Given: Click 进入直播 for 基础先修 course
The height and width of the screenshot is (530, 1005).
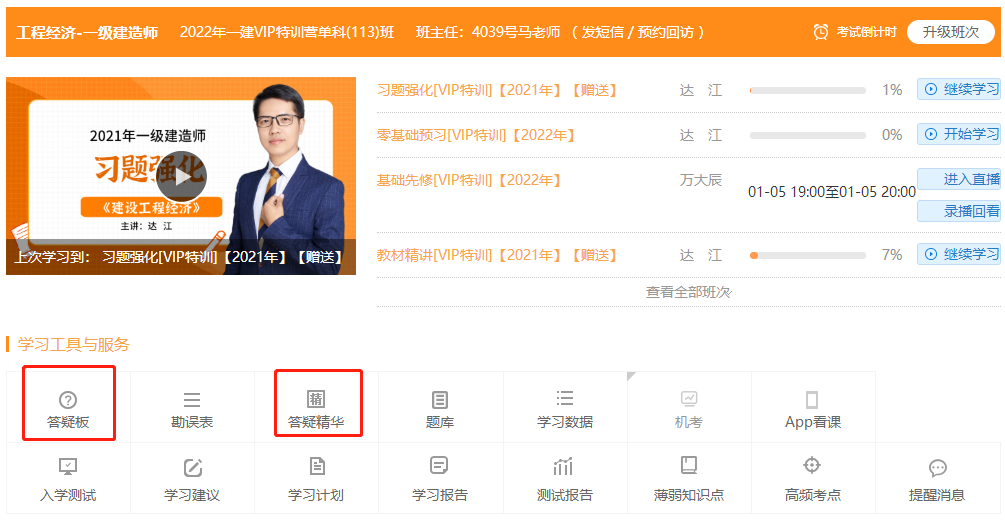Looking at the screenshot, I should coord(960,179).
